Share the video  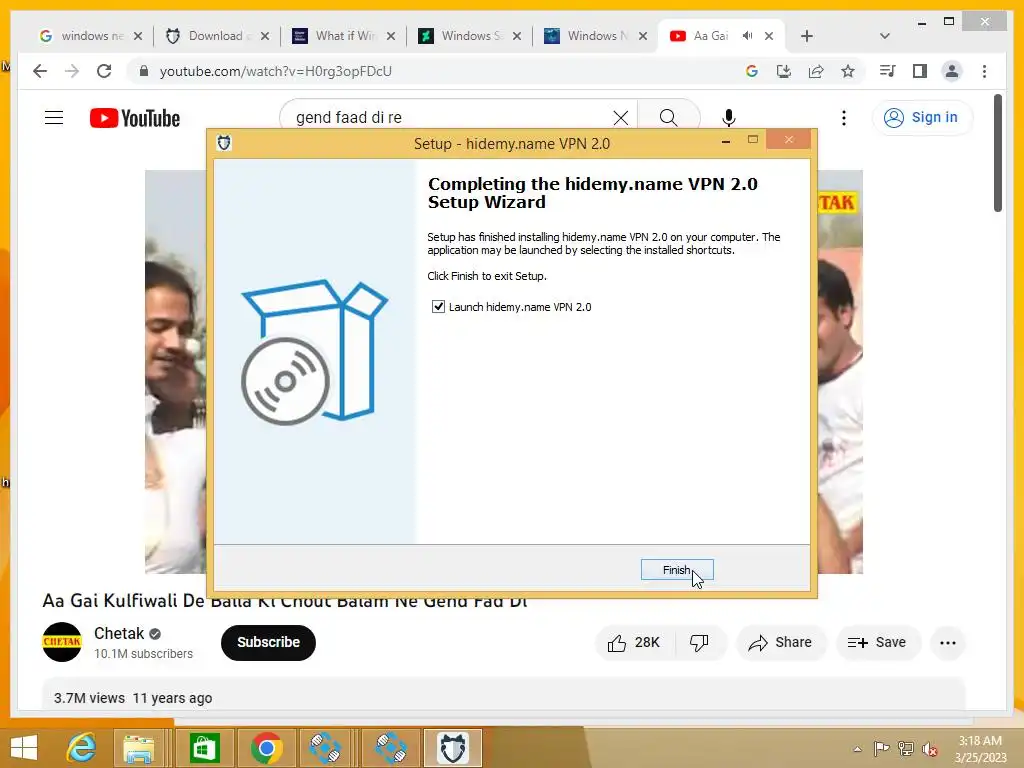(781, 643)
